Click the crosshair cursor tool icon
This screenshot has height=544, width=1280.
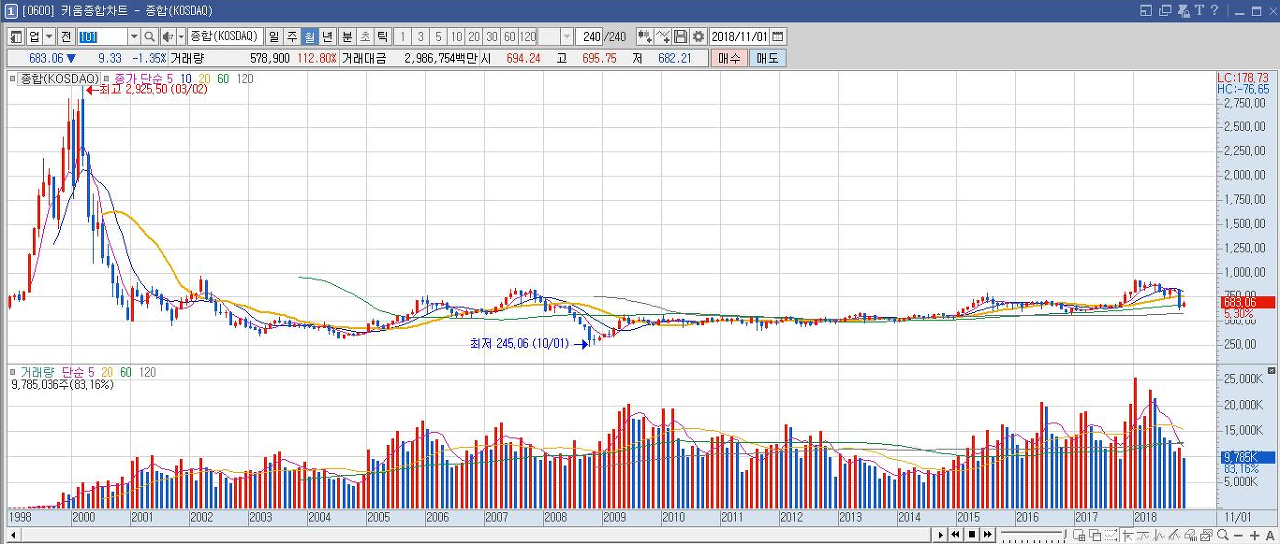(x=1127, y=535)
